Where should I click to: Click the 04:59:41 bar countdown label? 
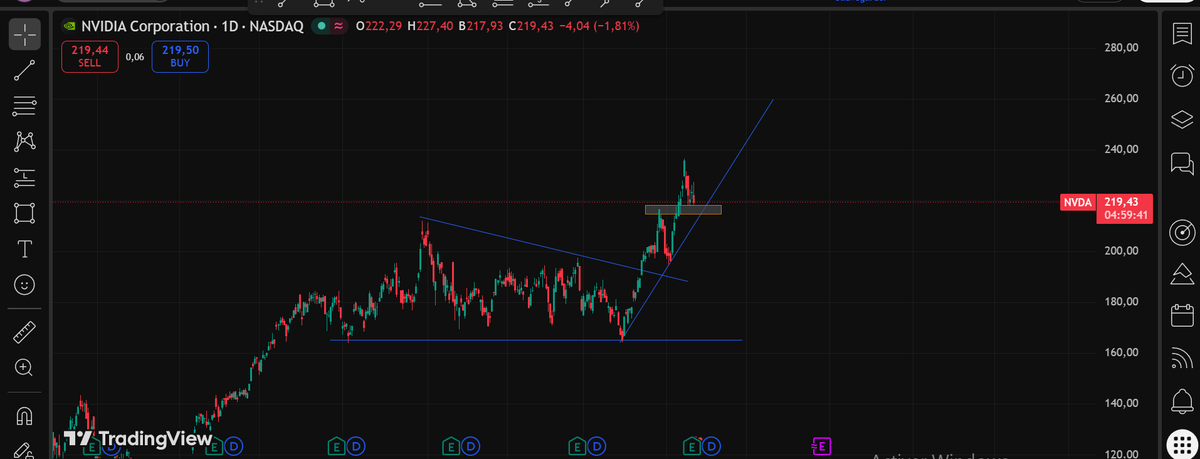pyautogui.click(x=1125, y=215)
